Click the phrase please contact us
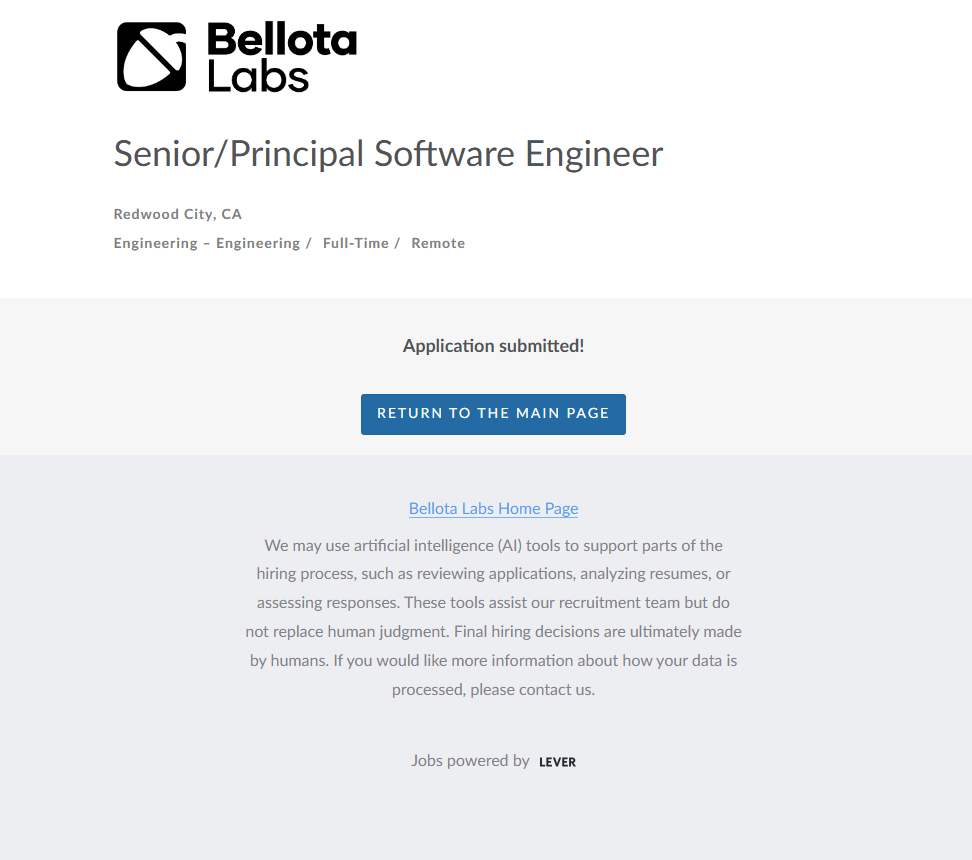Screen dimensions: 972x860 pyautogui.click(x=532, y=689)
